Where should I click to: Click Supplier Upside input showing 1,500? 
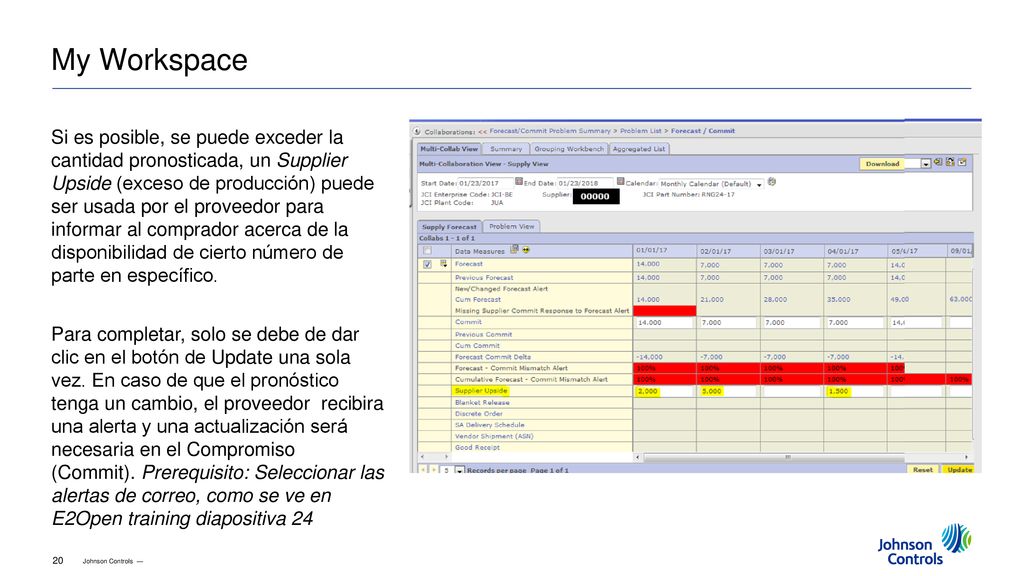[855, 391]
